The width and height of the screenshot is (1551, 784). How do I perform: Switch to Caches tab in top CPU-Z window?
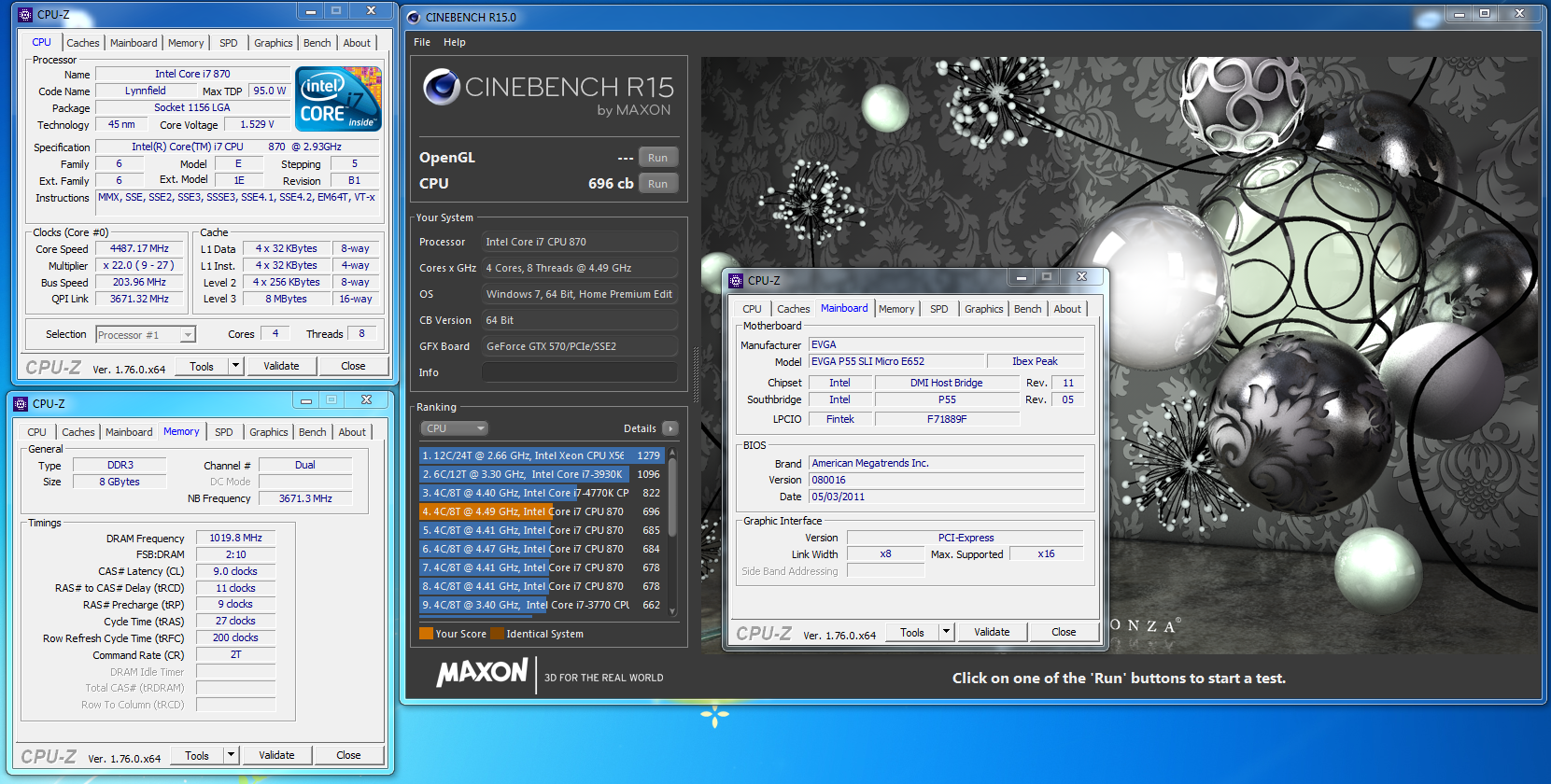coord(83,43)
